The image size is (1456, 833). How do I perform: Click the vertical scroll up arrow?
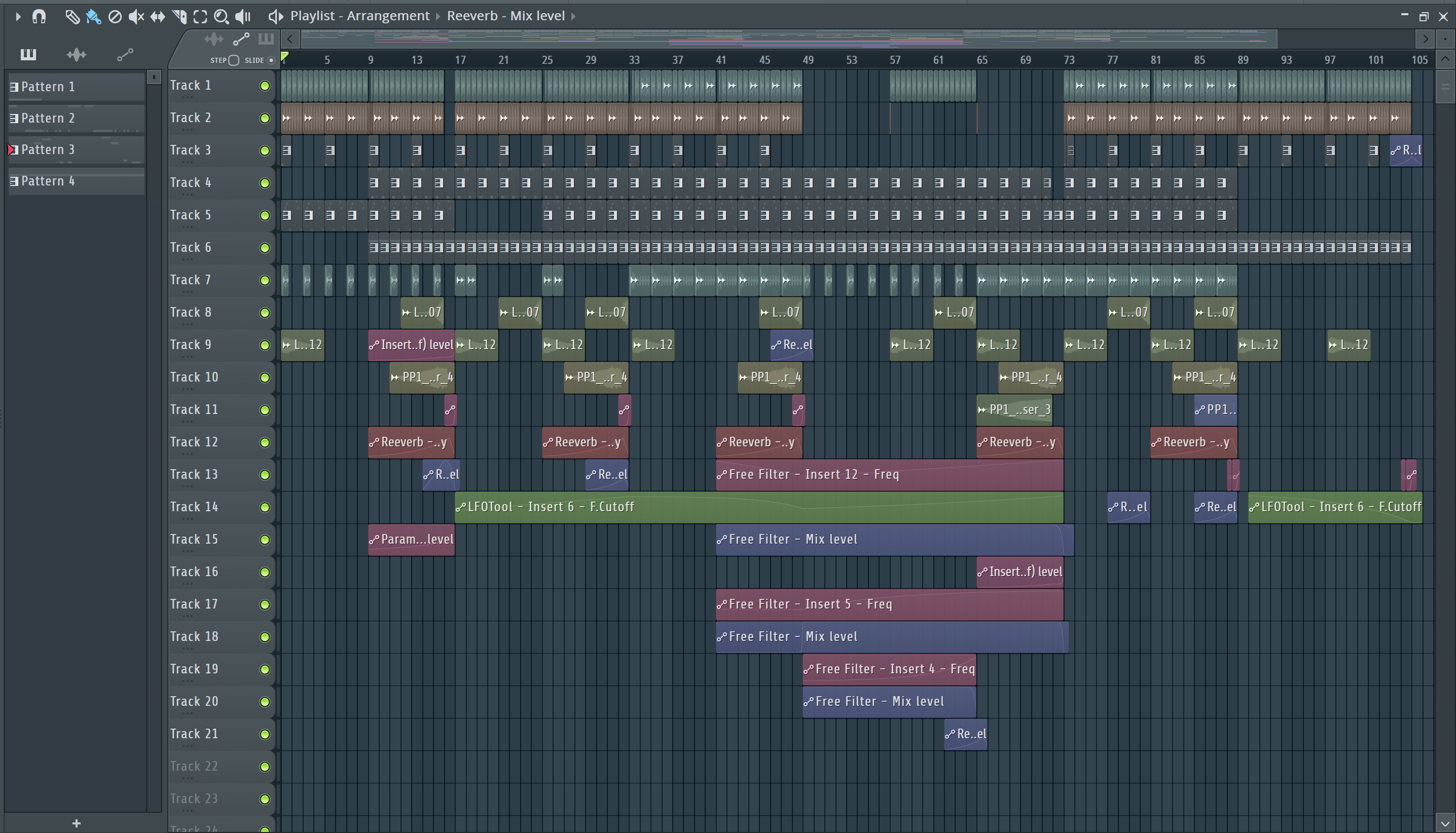[1444, 59]
